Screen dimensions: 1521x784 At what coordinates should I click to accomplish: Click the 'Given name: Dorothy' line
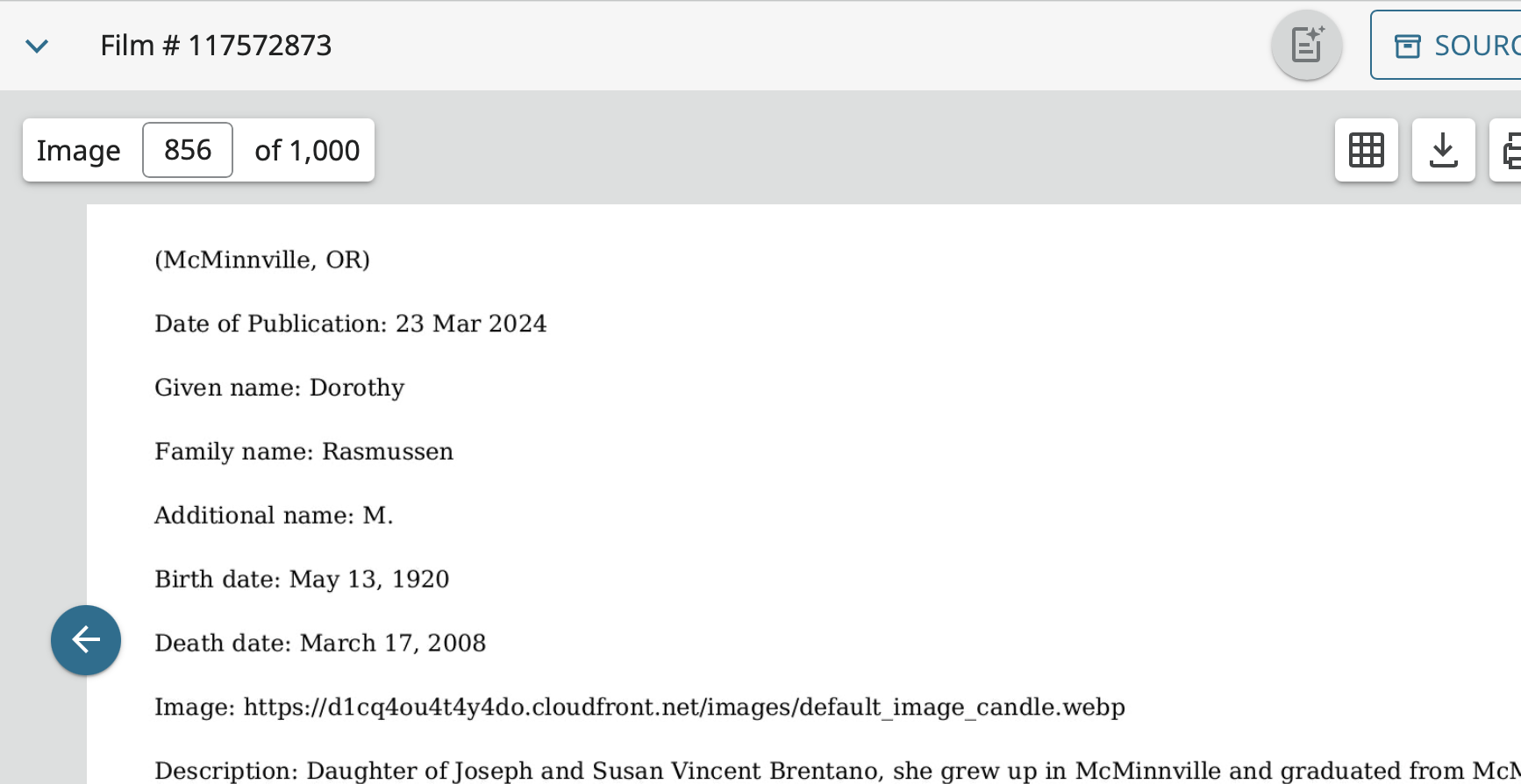[280, 388]
